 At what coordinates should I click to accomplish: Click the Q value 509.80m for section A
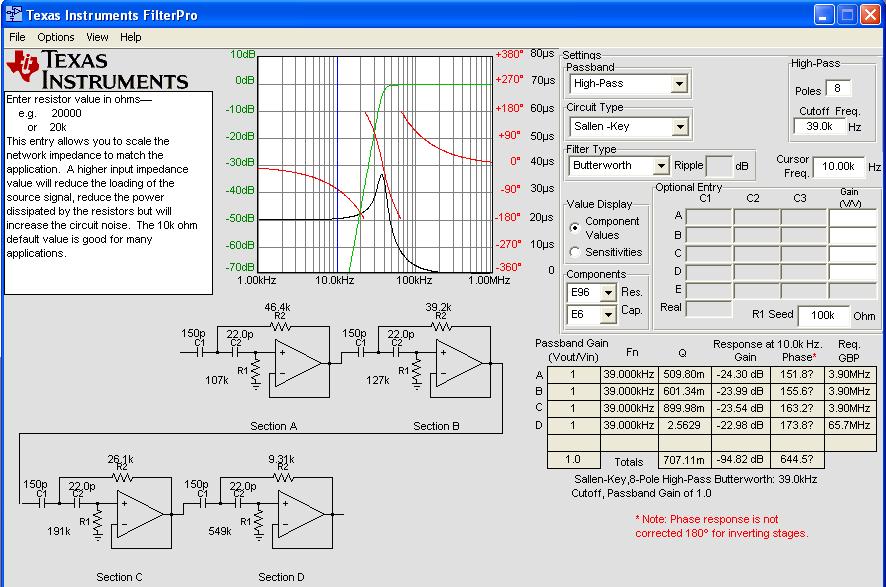tap(684, 375)
